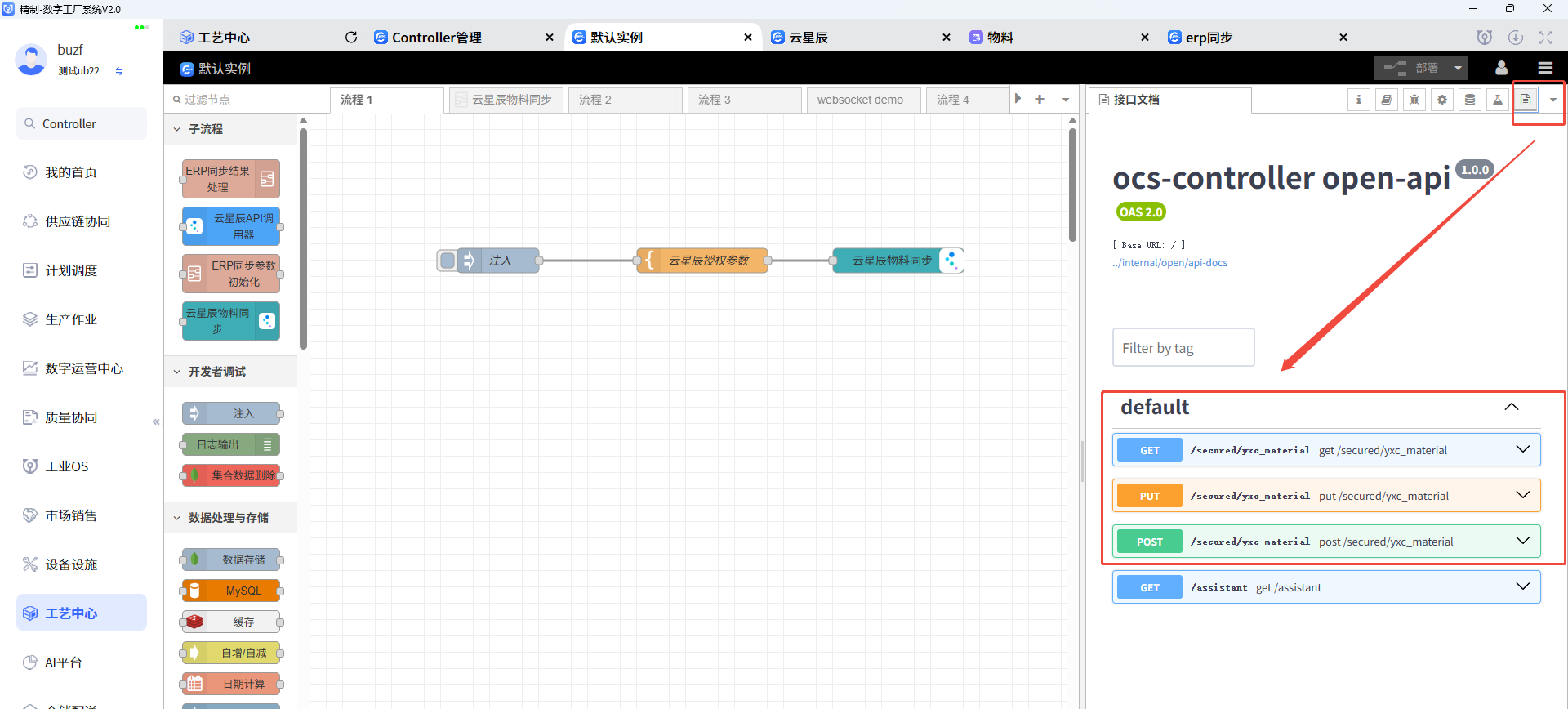The image size is (1568, 709).
Task: Click the add flow plus button
Action: pyautogui.click(x=1040, y=100)
